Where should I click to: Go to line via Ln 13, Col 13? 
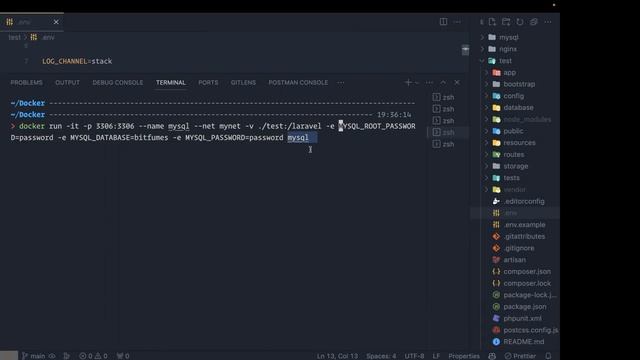tap(337, 356)
